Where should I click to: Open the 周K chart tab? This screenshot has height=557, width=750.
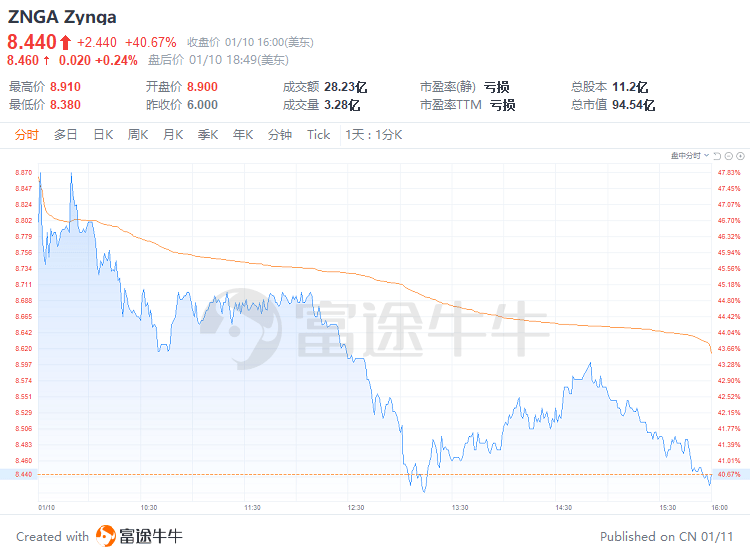pyautogui.click(x=138, y=135)
